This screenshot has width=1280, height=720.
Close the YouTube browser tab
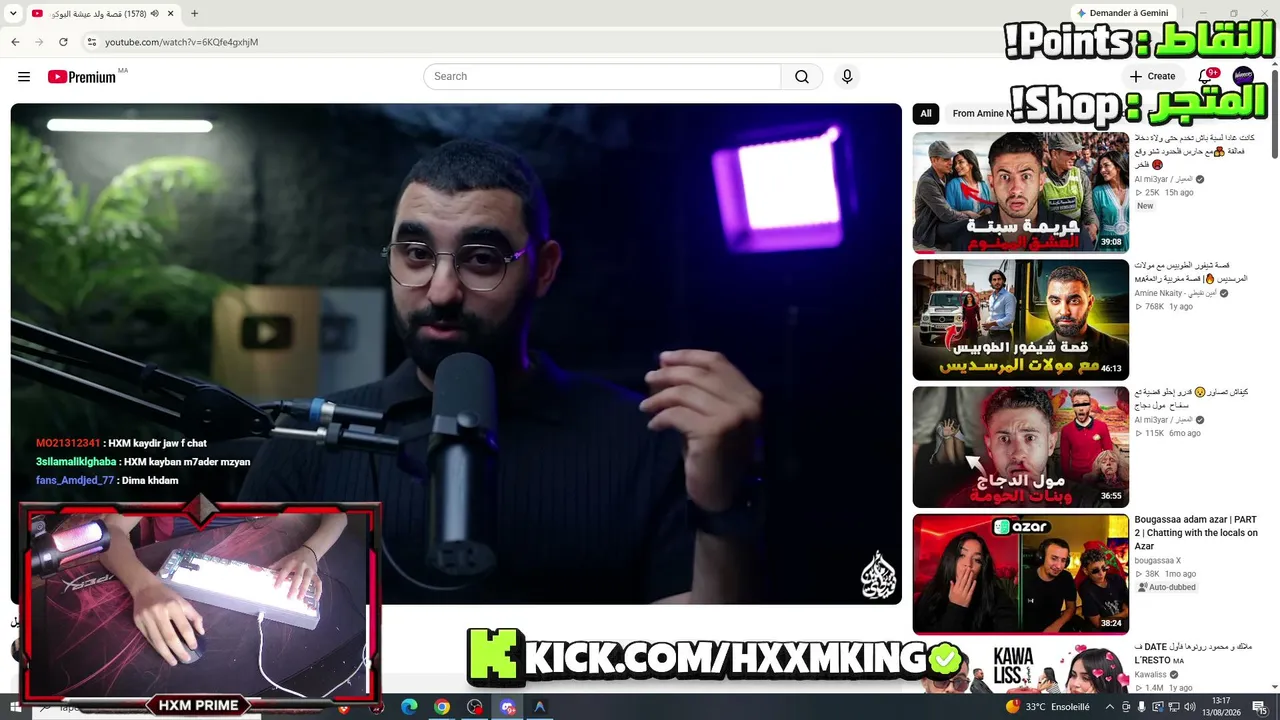(x=170, y=14)
